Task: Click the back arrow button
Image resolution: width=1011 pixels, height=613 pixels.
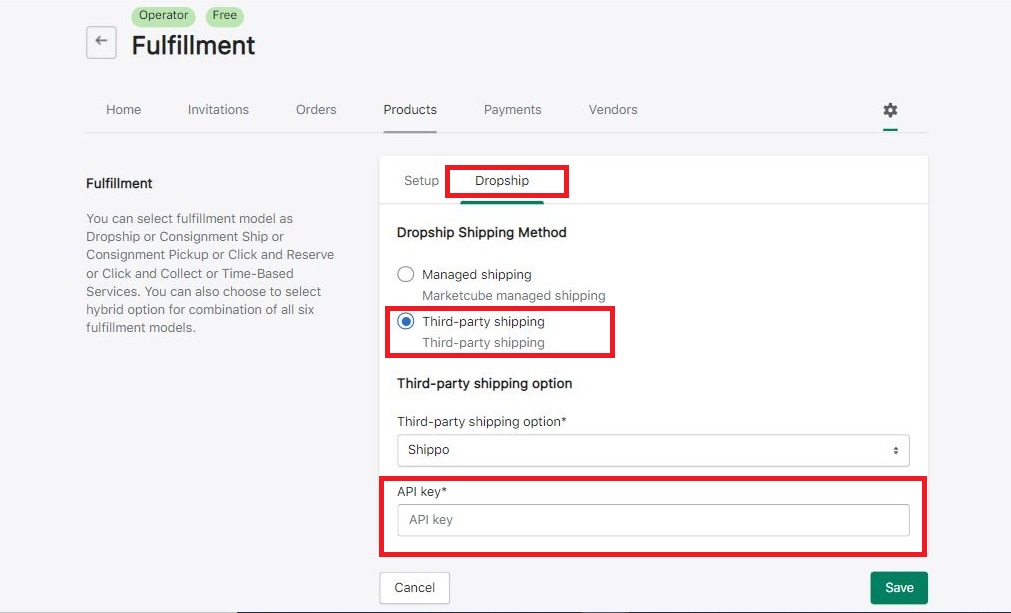Action: coord(101,43)
